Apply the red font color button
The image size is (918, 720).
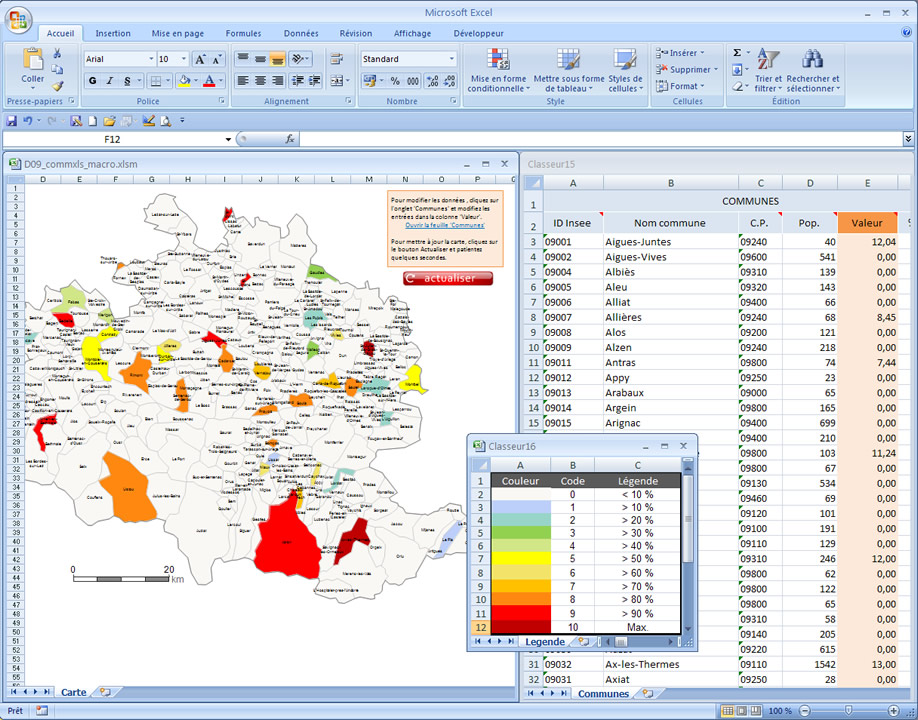[x=209, y=81]
